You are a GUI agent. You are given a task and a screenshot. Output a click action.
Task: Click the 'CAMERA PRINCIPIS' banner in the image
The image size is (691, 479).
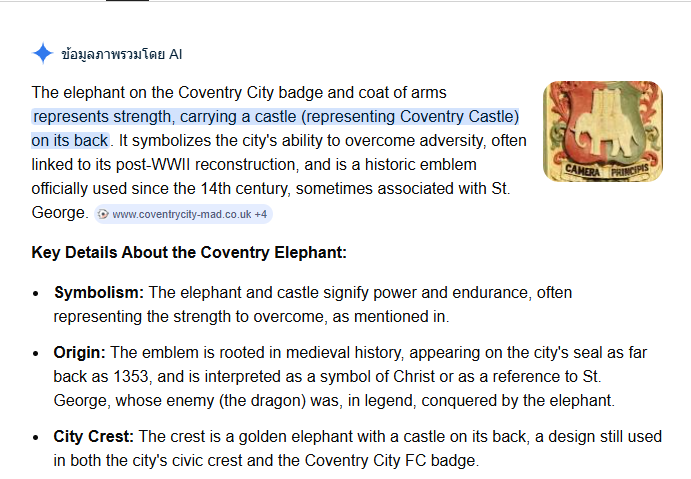[x=603, y=170]
